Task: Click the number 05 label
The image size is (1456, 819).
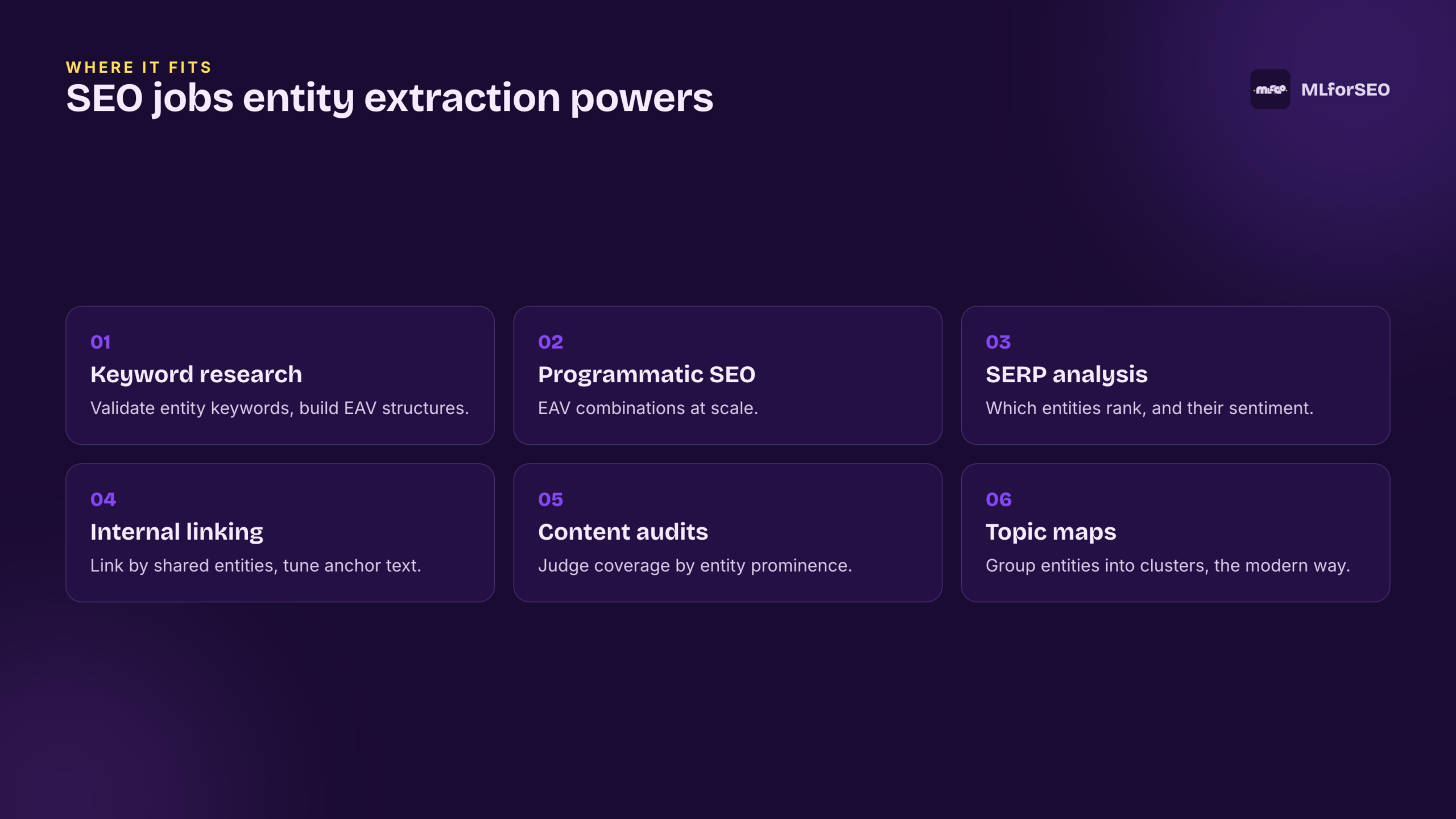Action: 551,500
